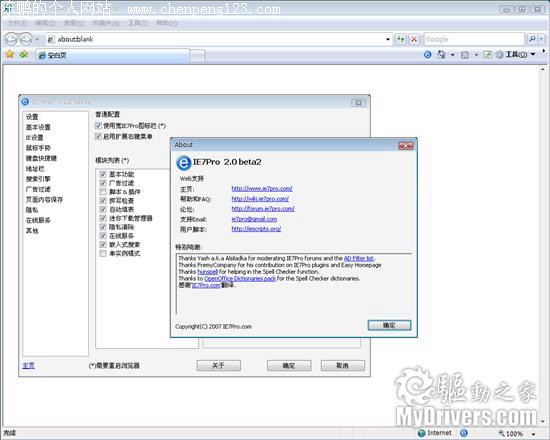Open the wiki.ie7pro.com help link
The height and width of the screenshot is (440, 550).
coord(260,199)
